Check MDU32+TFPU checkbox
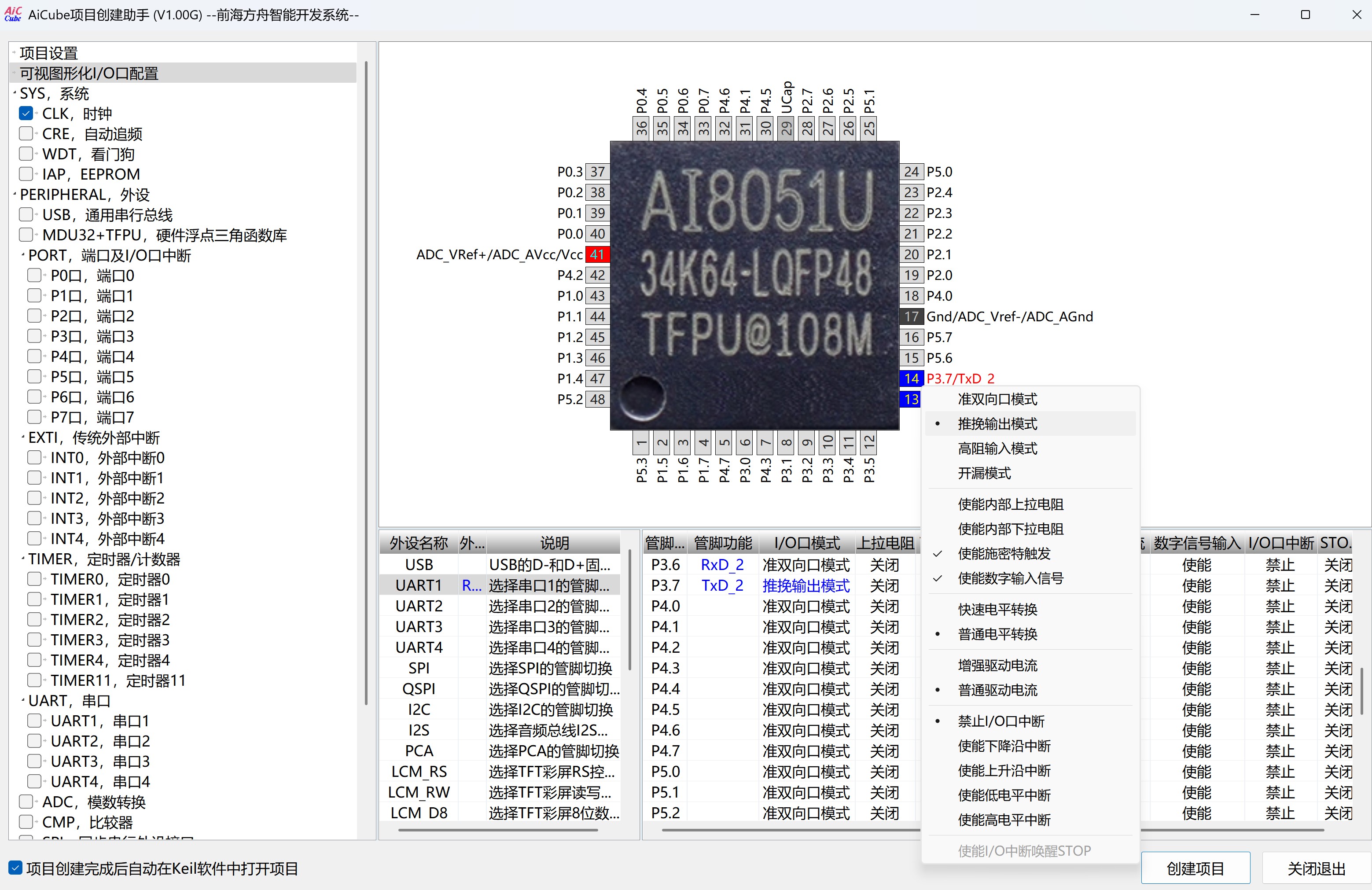1372x890 pixels. (x=26, y=235)
